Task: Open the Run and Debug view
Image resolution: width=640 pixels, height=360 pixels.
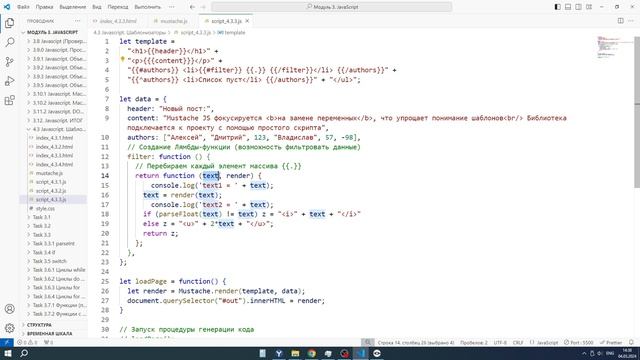Action: tap(9, 81)
